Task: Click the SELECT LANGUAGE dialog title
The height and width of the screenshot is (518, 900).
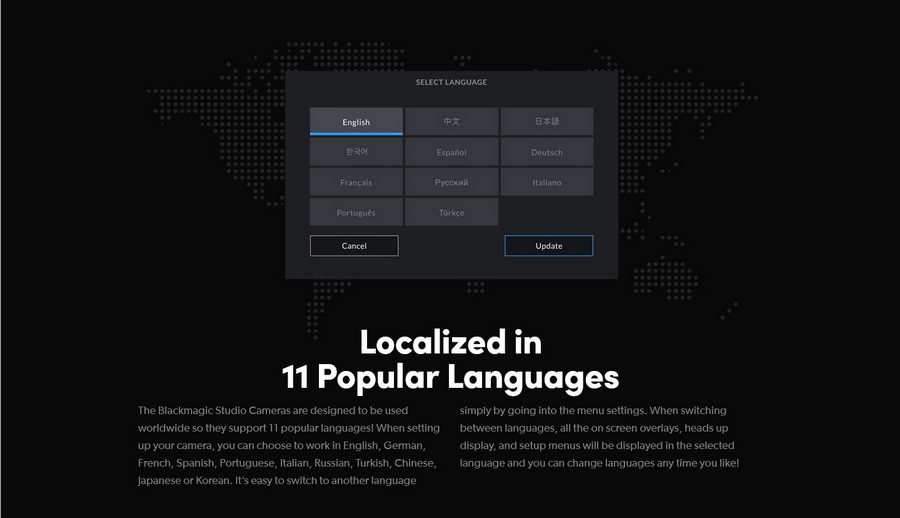Action: click(451, 82)
